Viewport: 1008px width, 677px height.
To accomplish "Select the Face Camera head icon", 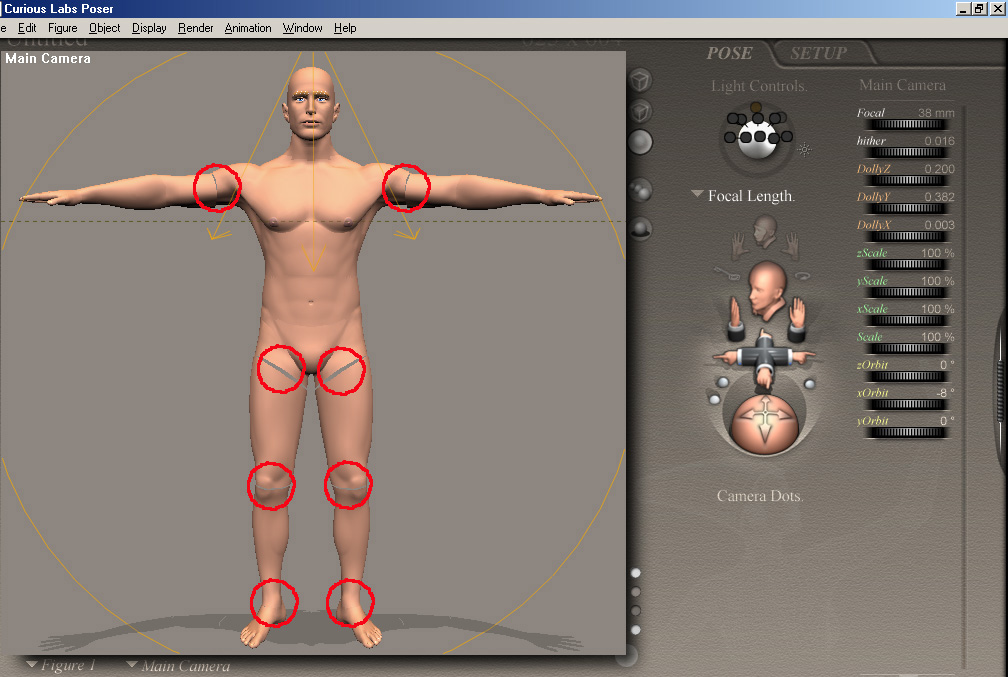I will tap(764, 231).
